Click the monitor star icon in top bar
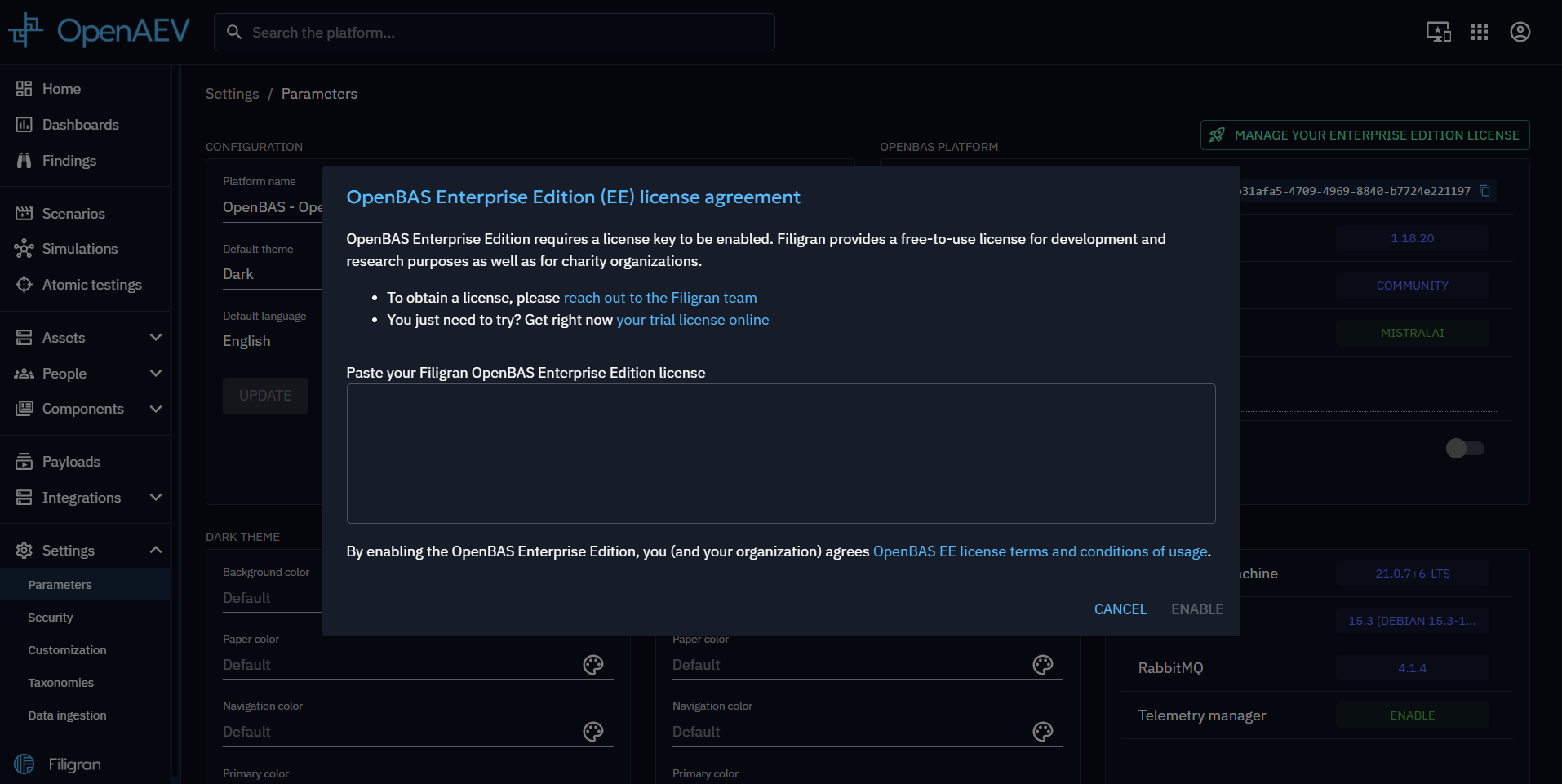This screenshot has height=784, width=1562. pos(1438,32)
